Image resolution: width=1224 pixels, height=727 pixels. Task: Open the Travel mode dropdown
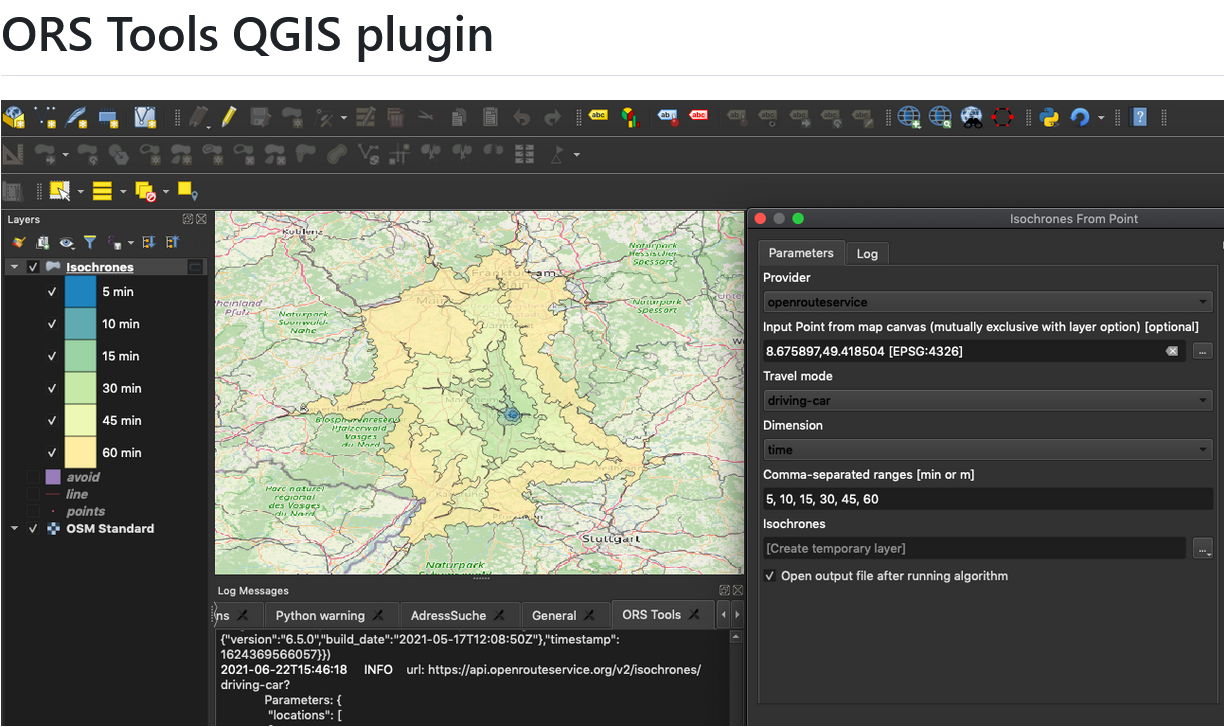tap(987, 400)
